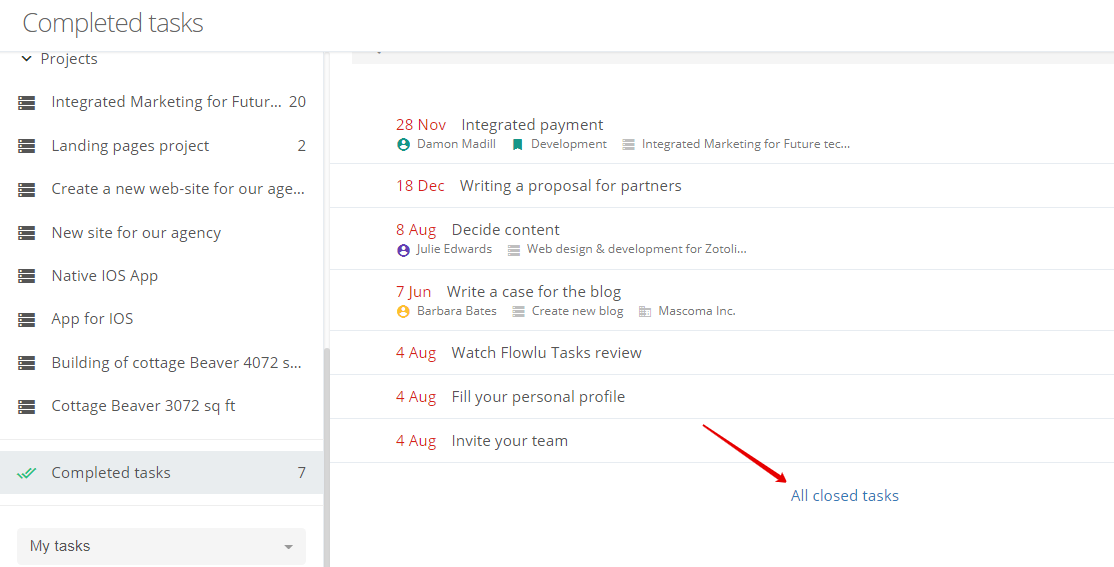The image size is (1114, 567).
Task: Click the Mascoma Inc. company building icon
Action: [644, 311]
